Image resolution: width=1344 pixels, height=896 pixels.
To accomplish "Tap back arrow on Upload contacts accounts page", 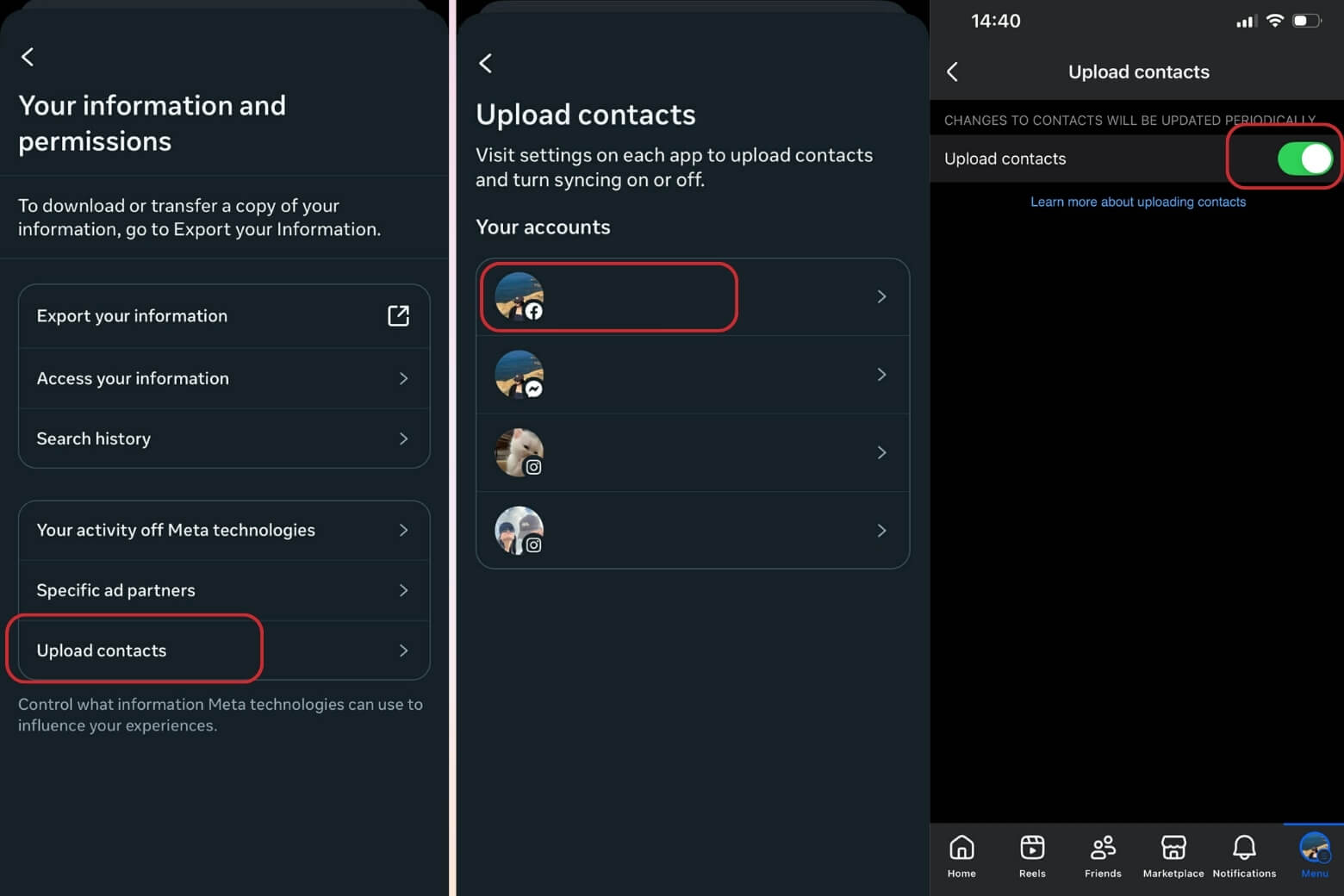I will (x=486, y=63).
